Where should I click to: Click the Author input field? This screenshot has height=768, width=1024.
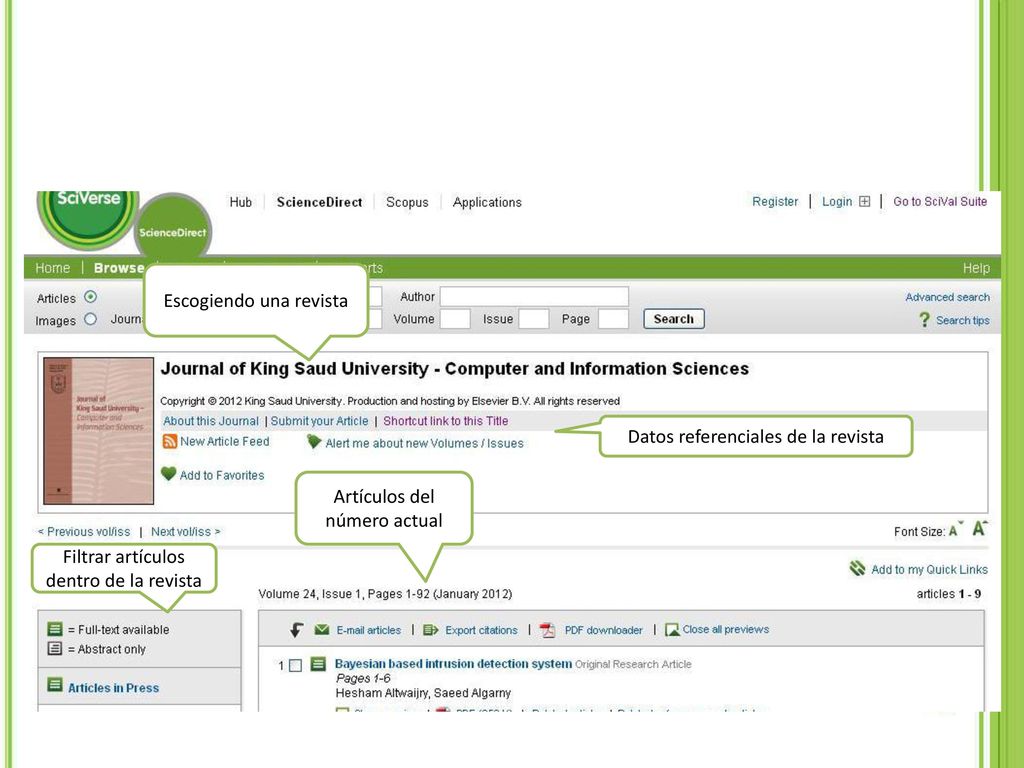(x=534, y=296)
